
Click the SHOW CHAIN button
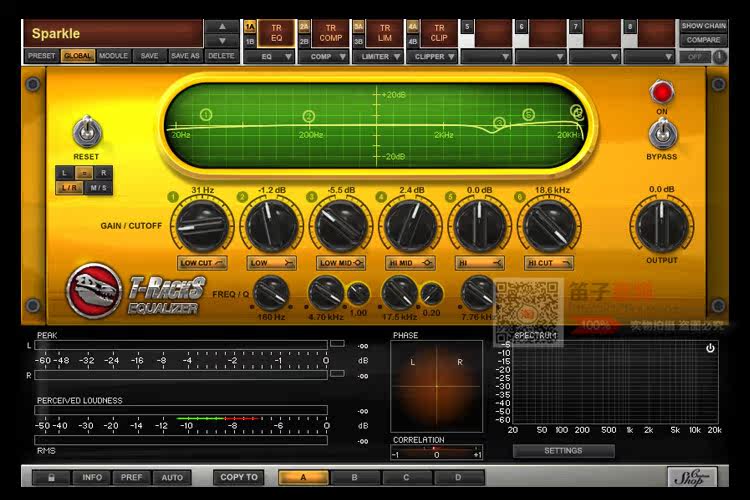704,26
